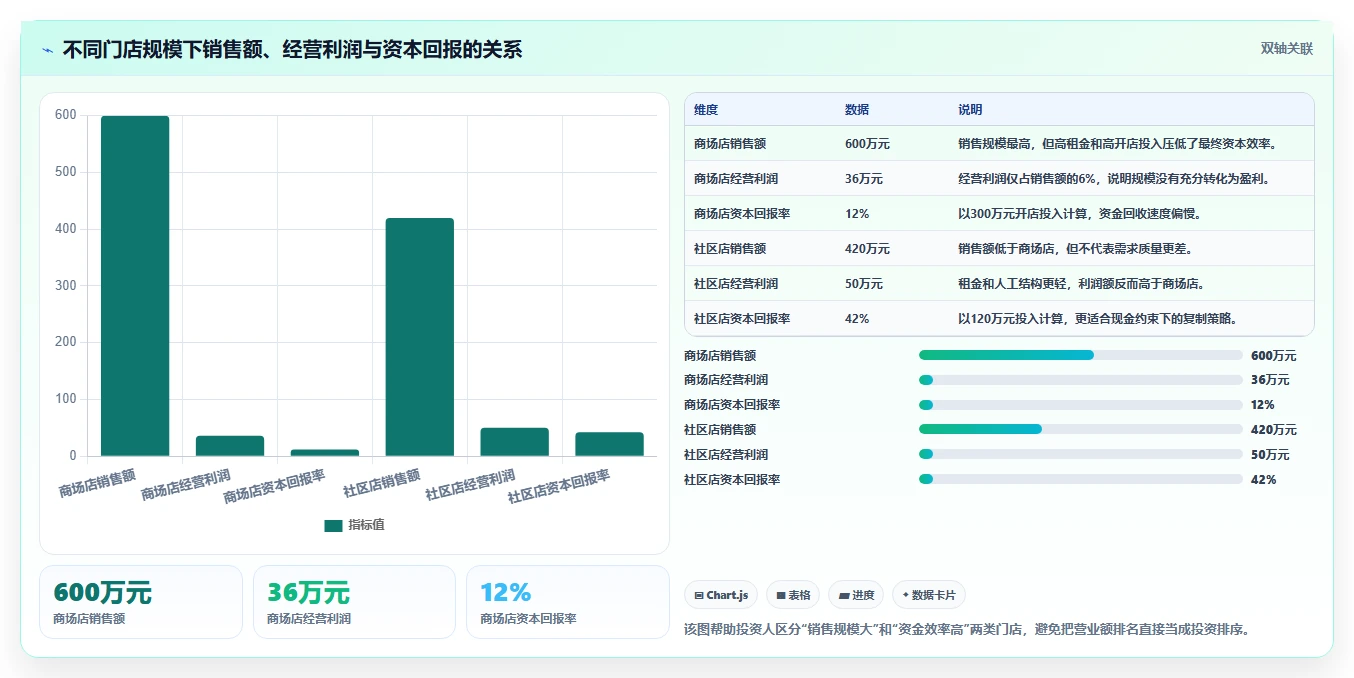1354x678 pixels.
Task: Click the 商场店资本回报率 bar in chart
Action: point(325,453)
